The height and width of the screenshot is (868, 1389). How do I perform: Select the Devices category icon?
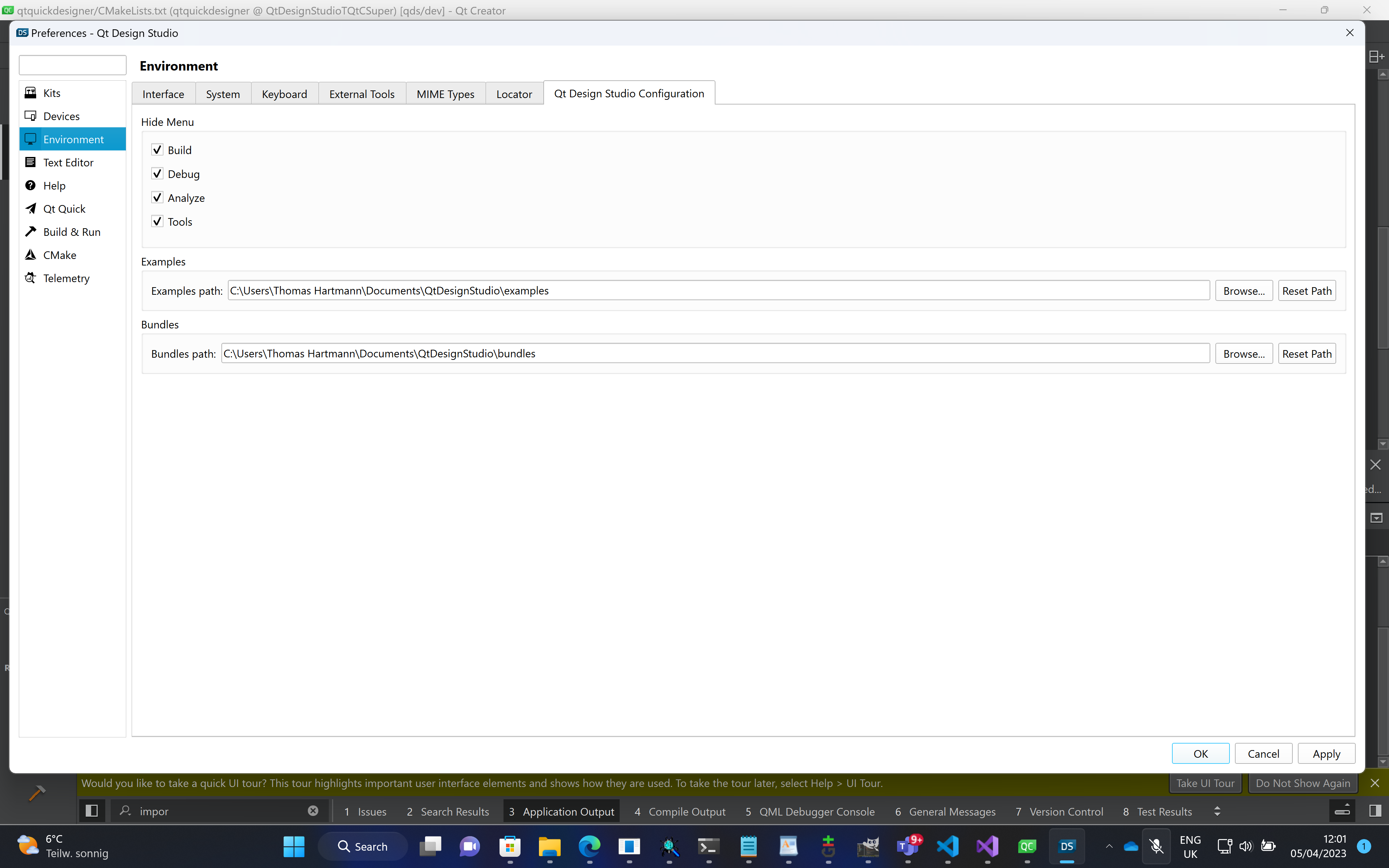[x=30, y=116]
